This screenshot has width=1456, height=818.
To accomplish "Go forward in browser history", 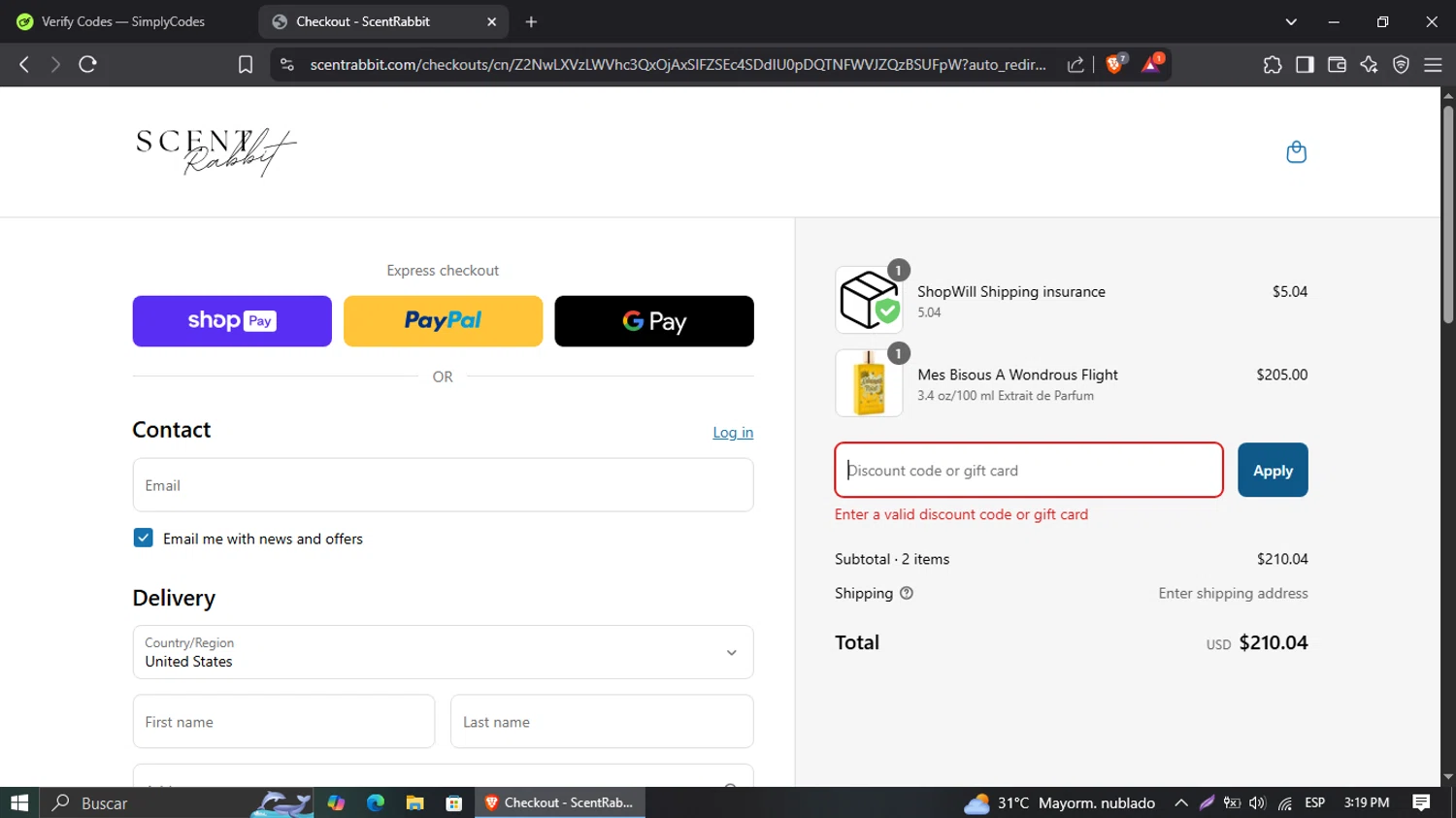I will coord(55,64).
